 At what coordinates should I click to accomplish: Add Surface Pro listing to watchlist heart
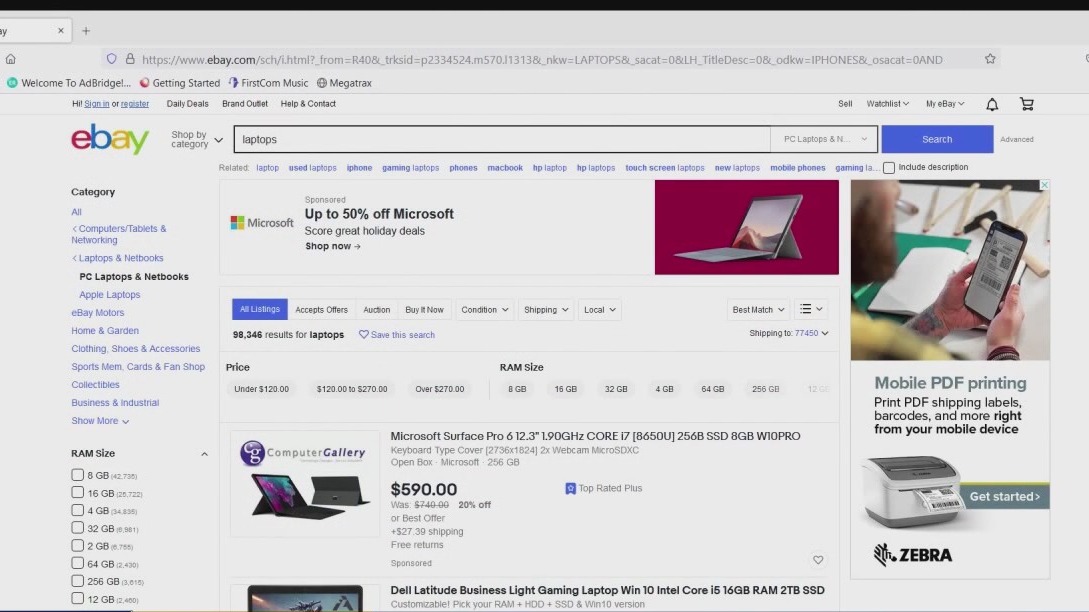[818, 560]
